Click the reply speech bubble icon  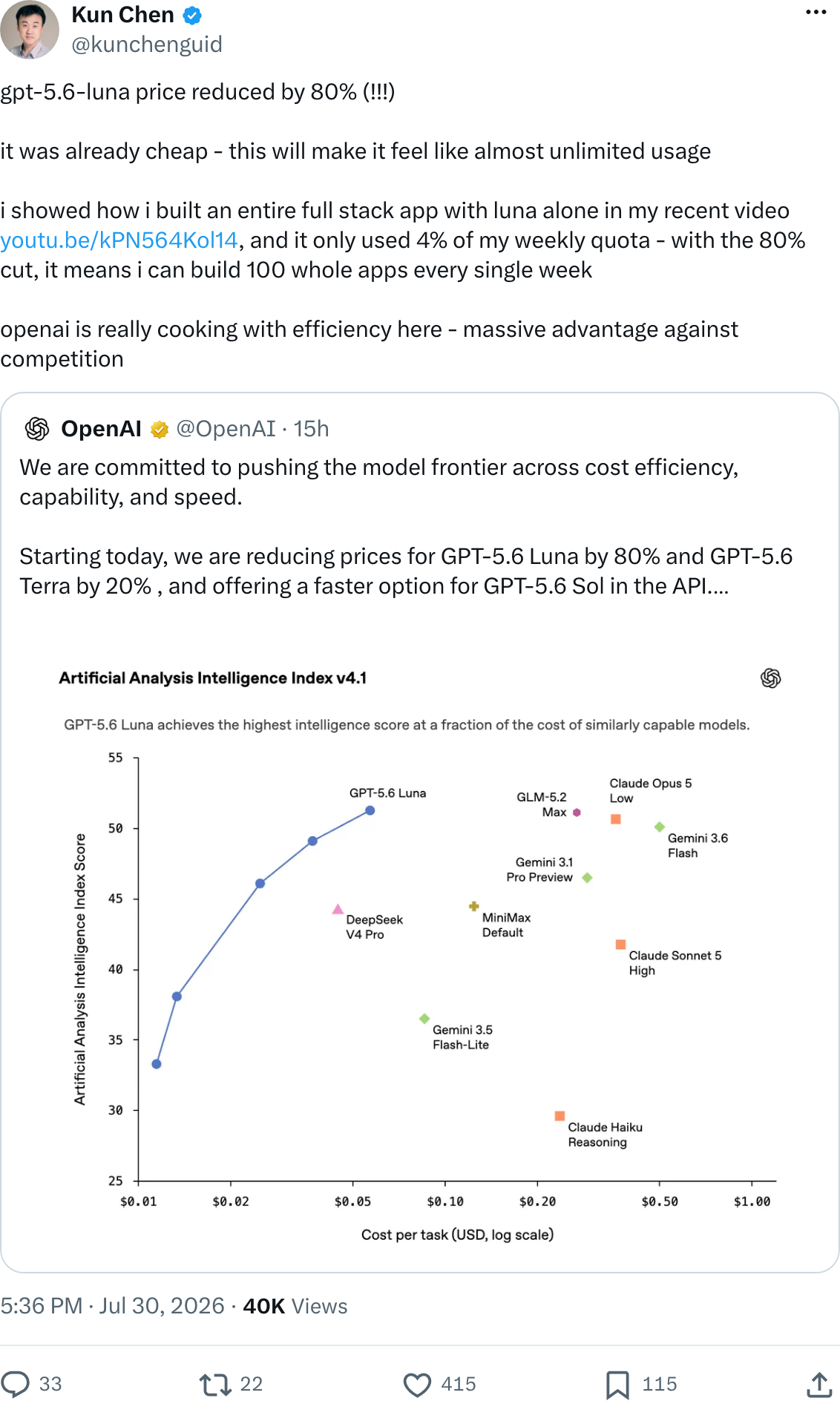[x=16, y=1384]
